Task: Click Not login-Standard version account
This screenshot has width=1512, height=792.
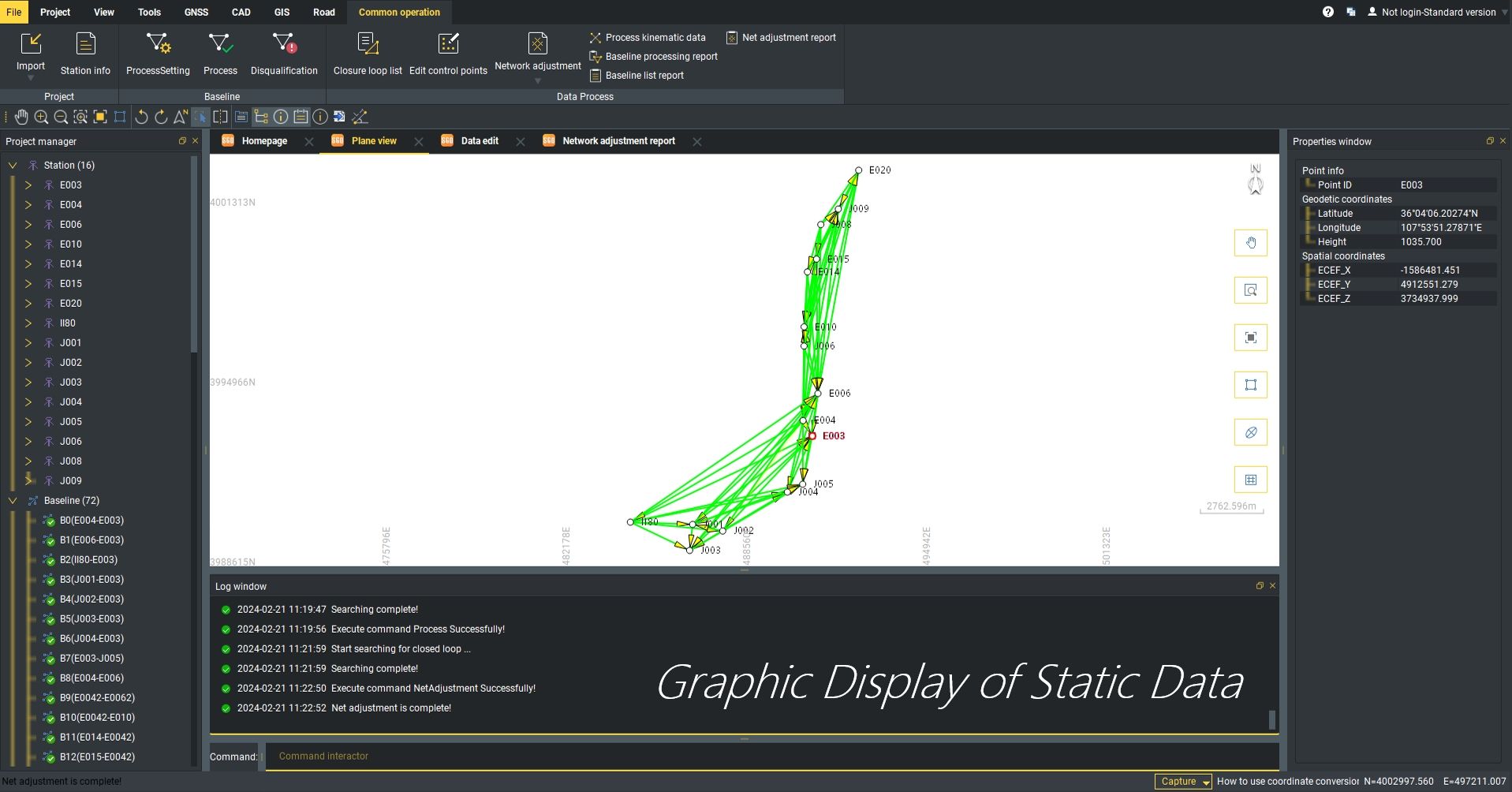Action: point(1432,12)
